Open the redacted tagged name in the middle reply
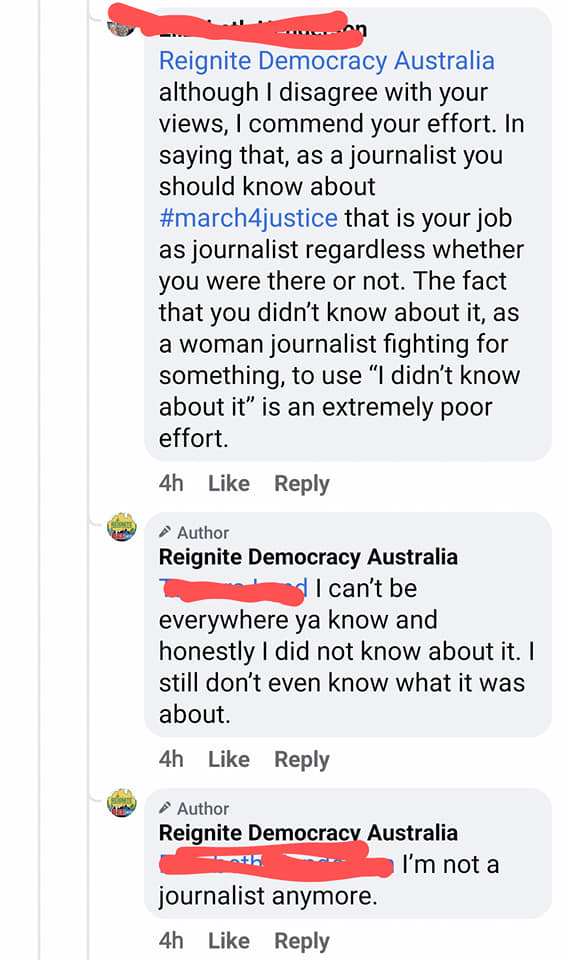The image size is (567, 960). coord(233,589)
